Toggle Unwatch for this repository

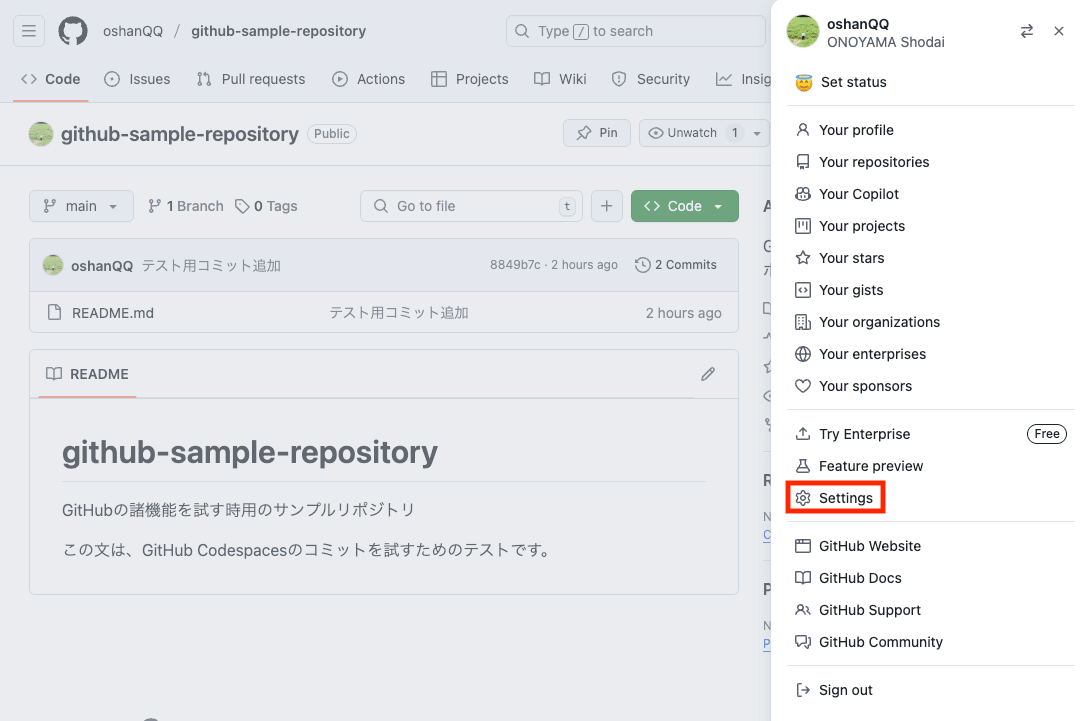pos(692,133)
